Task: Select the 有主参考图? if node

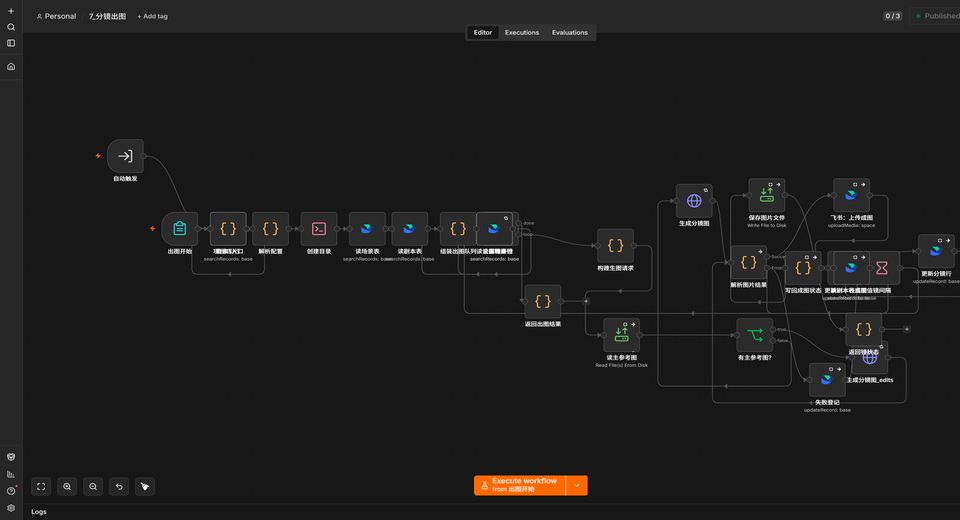Action: click(x=754, y=335)
